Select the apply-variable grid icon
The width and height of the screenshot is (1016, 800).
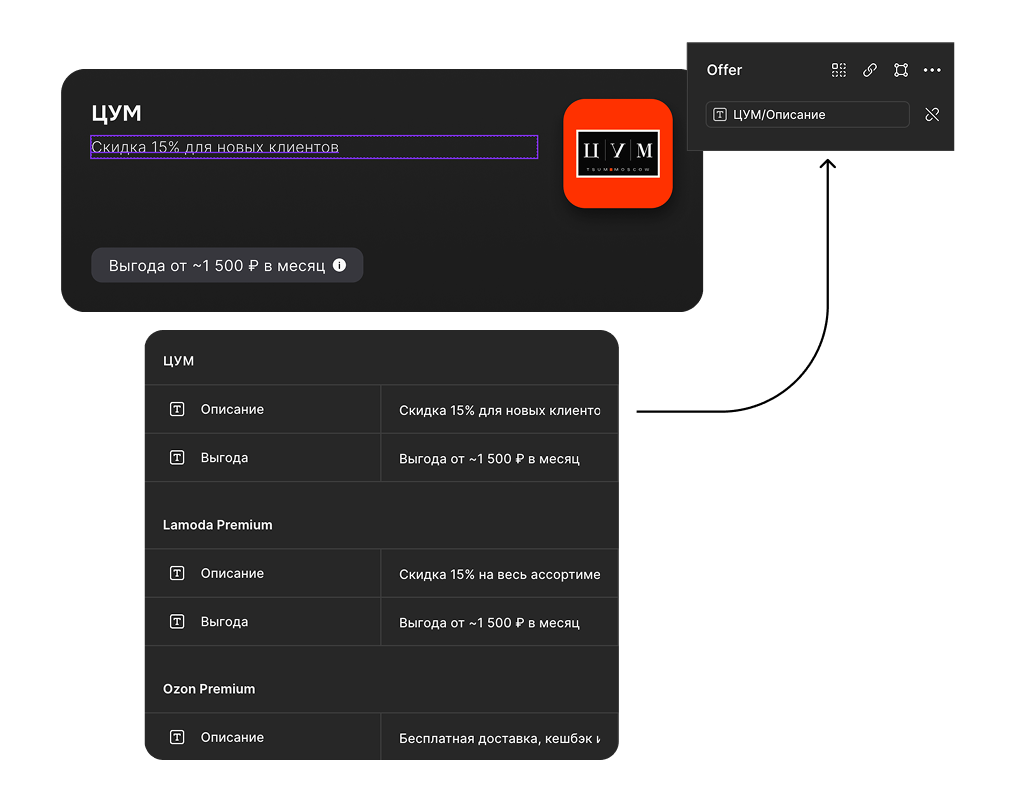[x=838, y=70]
